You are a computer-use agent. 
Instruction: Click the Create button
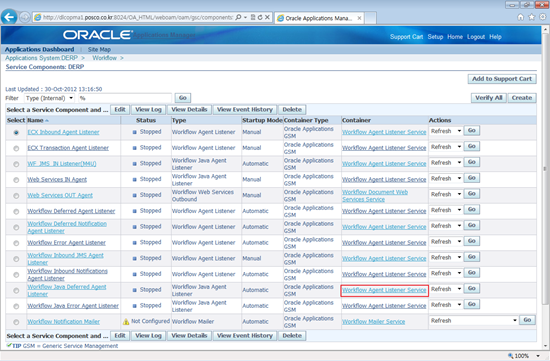click(522, 98)
